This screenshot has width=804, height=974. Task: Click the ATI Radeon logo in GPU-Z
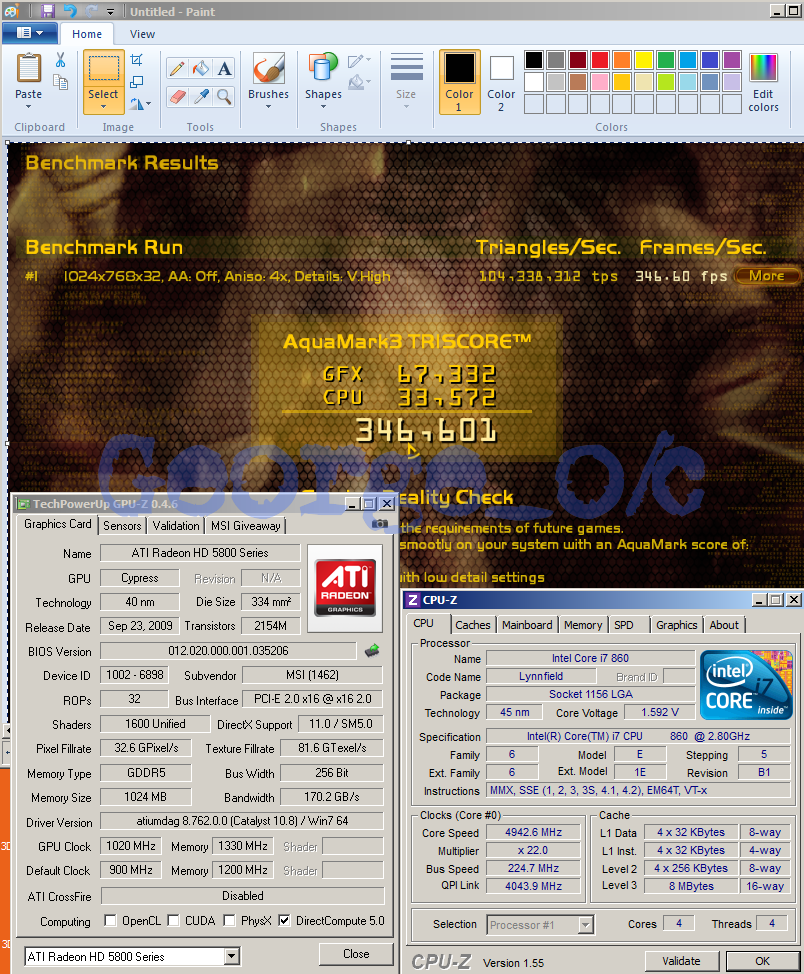[x=345, y=588]
